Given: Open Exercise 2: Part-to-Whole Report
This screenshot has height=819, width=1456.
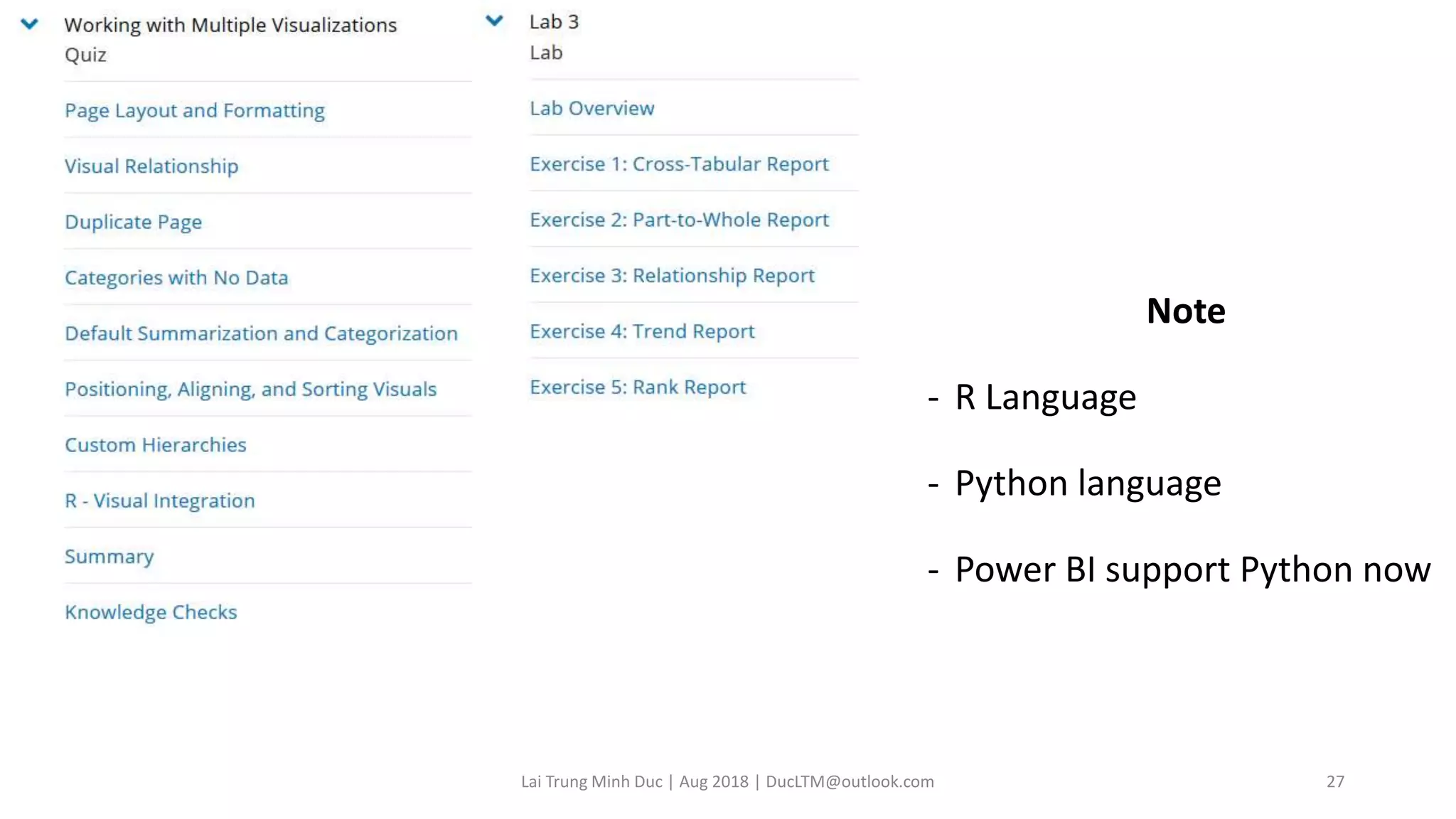Looking at the screenshot, I should click(x=679, y=220).
